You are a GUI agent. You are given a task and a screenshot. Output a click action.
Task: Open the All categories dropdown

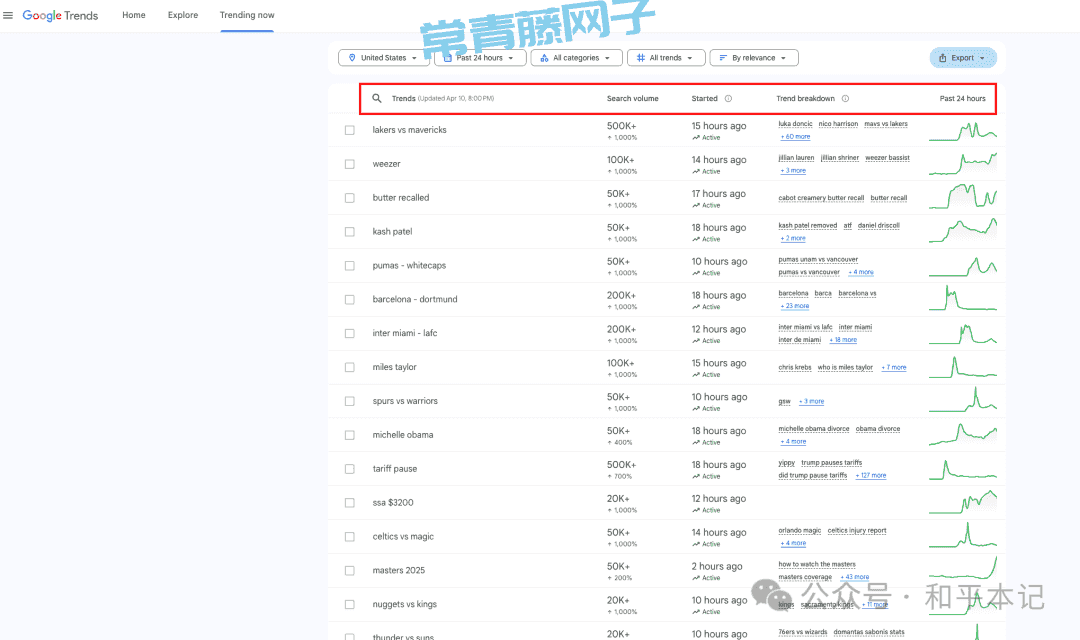(576, 58)
